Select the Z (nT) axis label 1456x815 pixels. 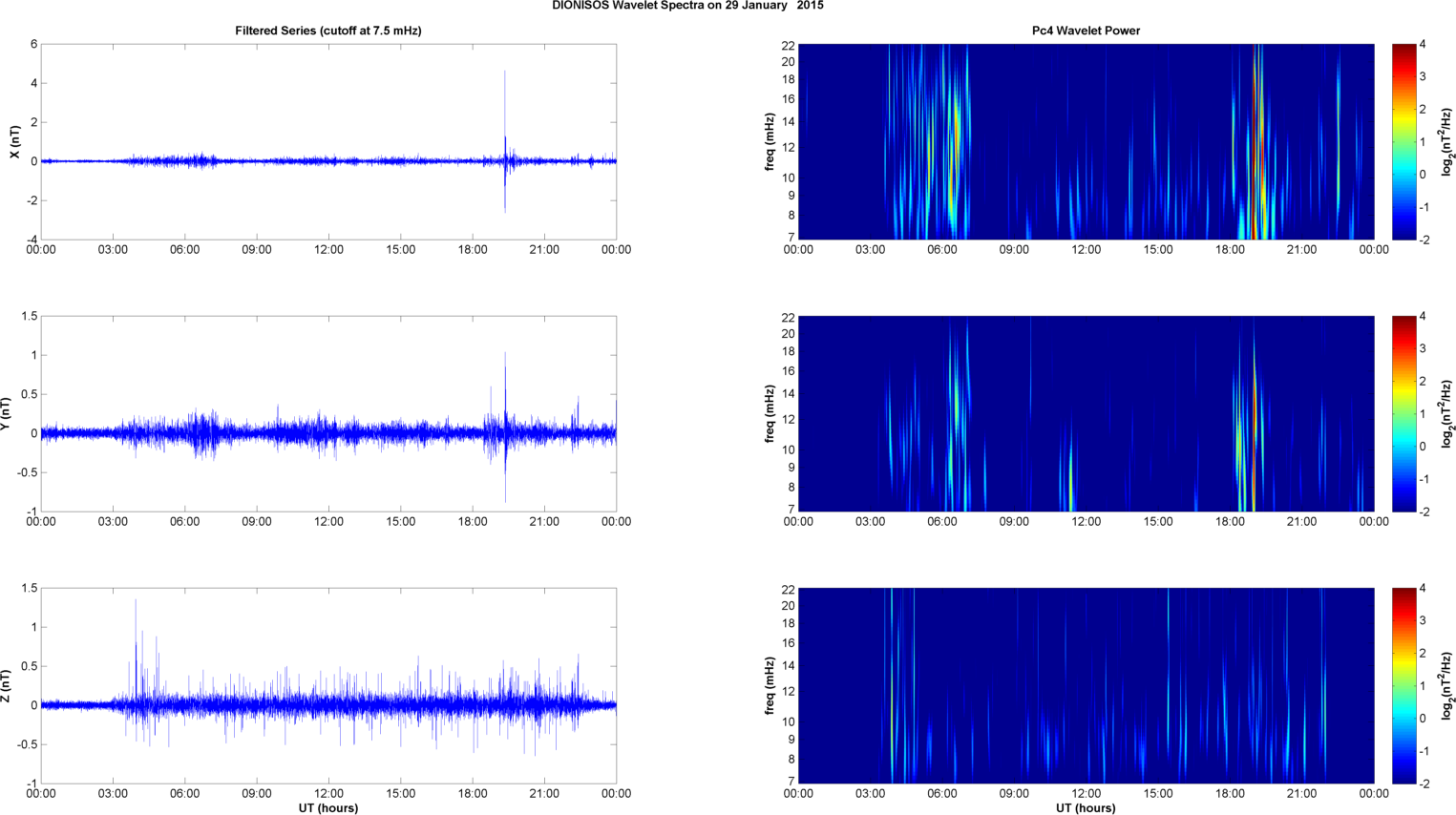pos(6,686)
